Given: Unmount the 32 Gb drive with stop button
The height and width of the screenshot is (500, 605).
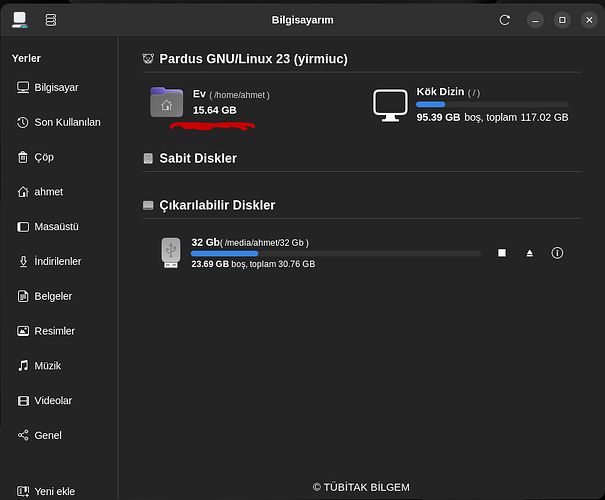Looking at the screenshot, I should pos(502,253).
